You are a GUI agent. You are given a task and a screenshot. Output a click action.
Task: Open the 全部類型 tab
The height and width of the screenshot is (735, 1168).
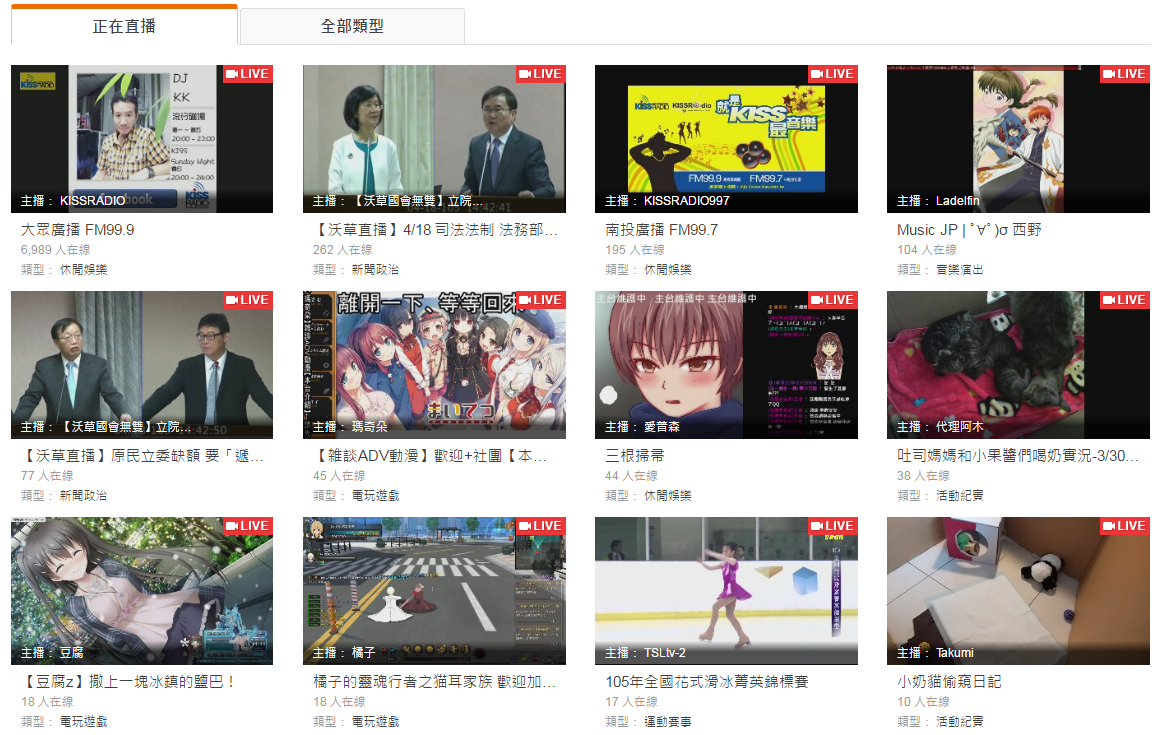click(x=352, y=27)
